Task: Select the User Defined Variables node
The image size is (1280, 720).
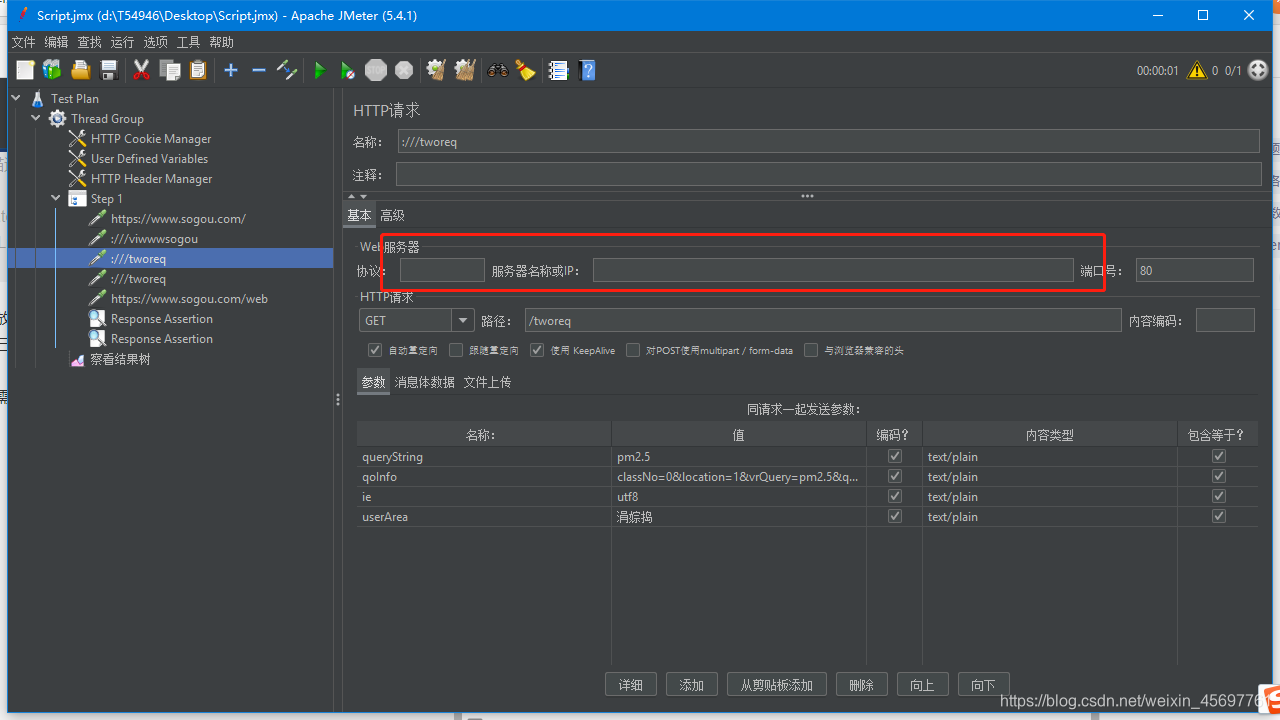Action: click(x=149, y=159)
